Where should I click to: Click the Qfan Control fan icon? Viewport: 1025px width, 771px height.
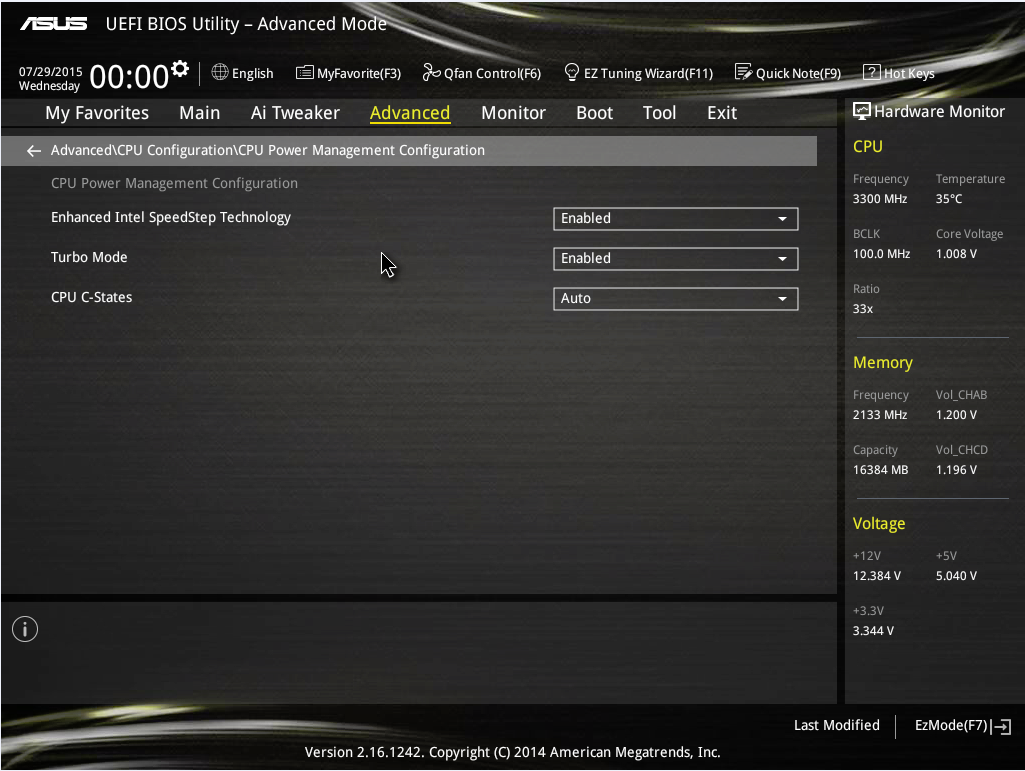pyautogui.click(x=431, y=72)
